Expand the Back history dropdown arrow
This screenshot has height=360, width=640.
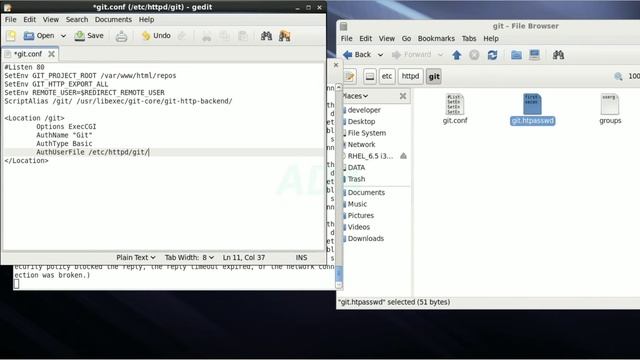click(x=380, y=55)
